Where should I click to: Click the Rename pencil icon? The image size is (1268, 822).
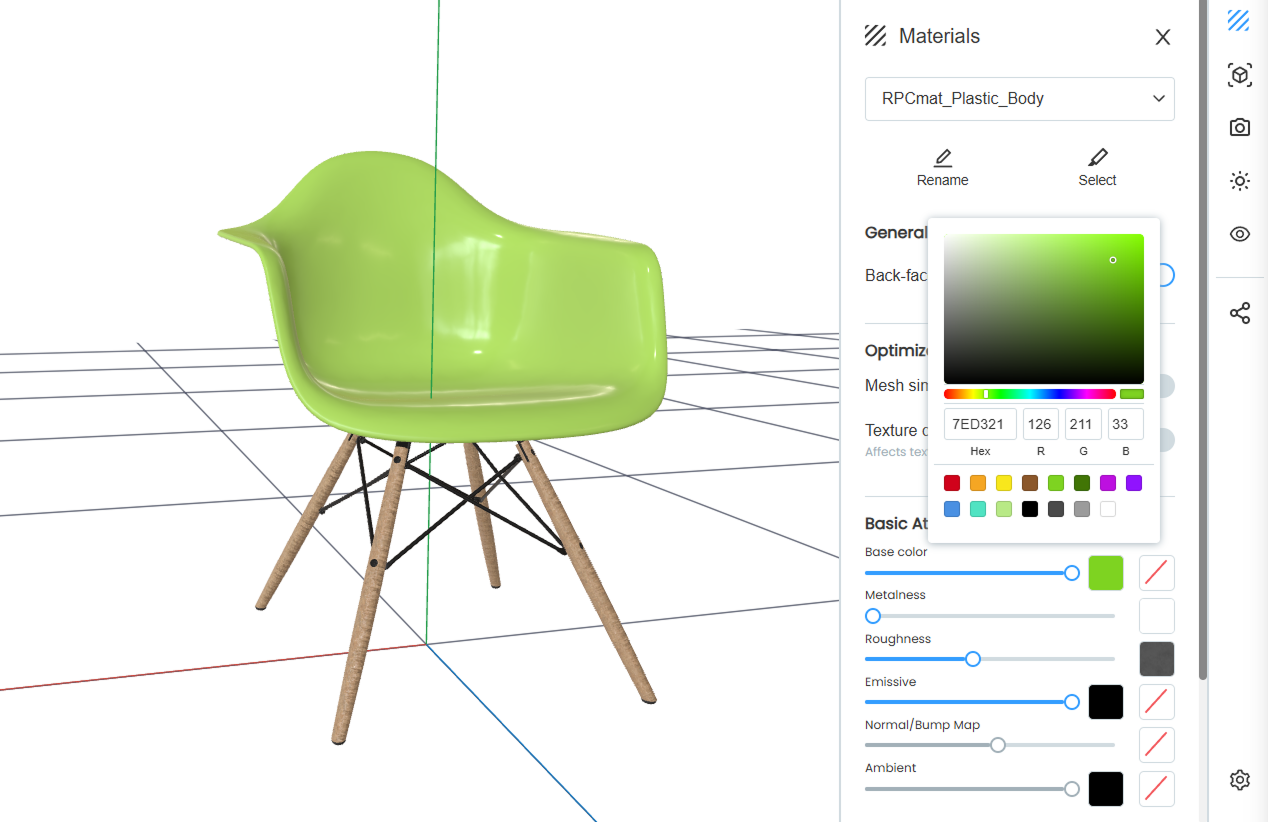pos(942,158)
